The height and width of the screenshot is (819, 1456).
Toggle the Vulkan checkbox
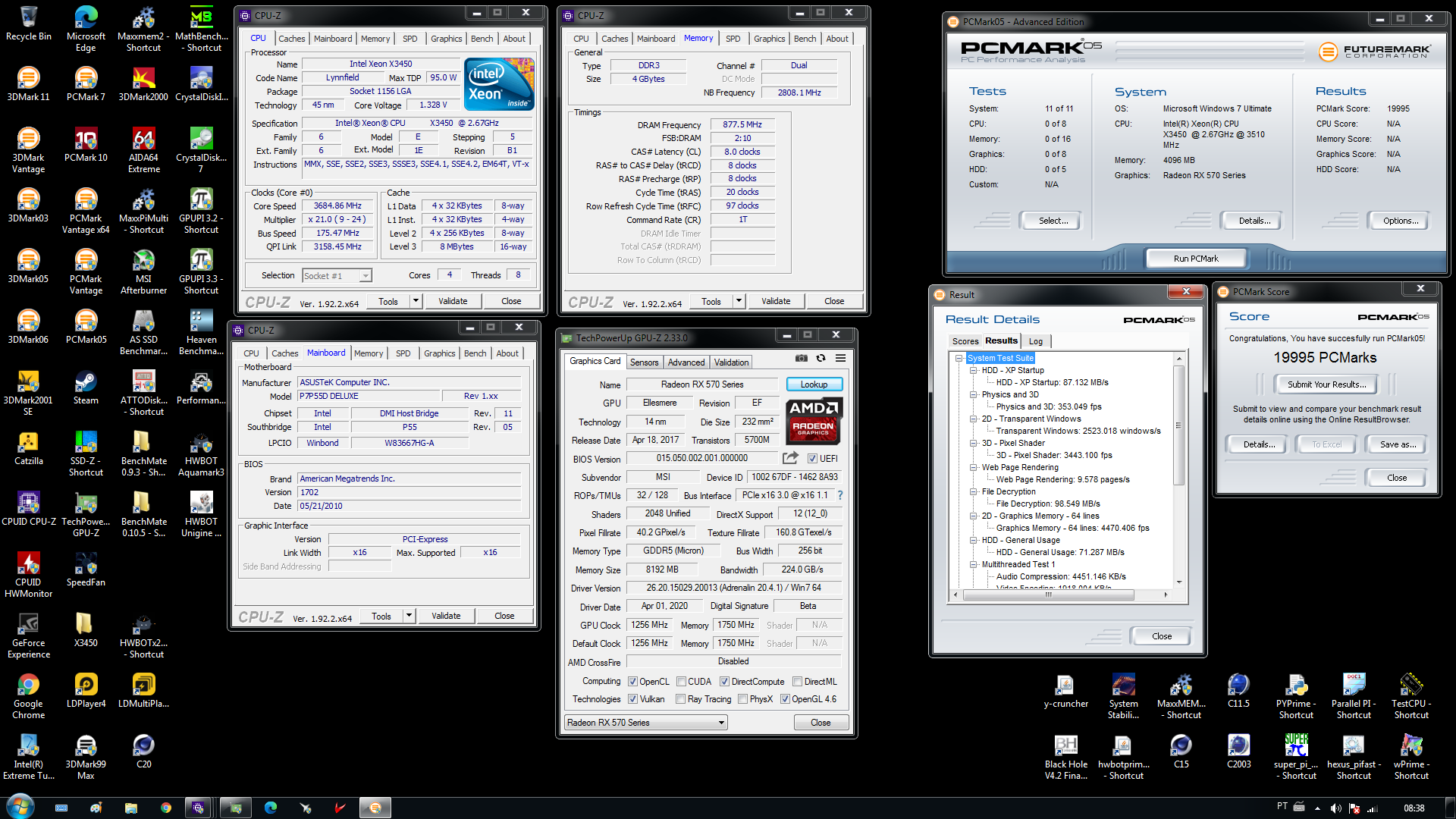[633, 699]
